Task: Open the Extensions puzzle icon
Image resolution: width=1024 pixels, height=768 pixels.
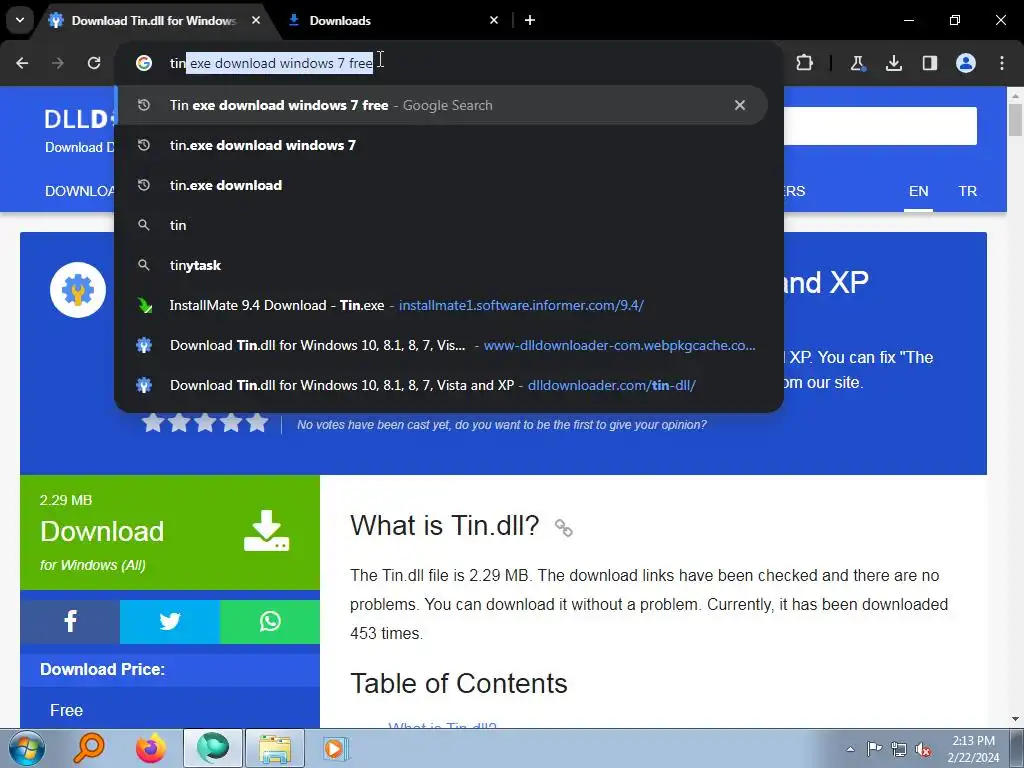Action: tap(805, 63)
